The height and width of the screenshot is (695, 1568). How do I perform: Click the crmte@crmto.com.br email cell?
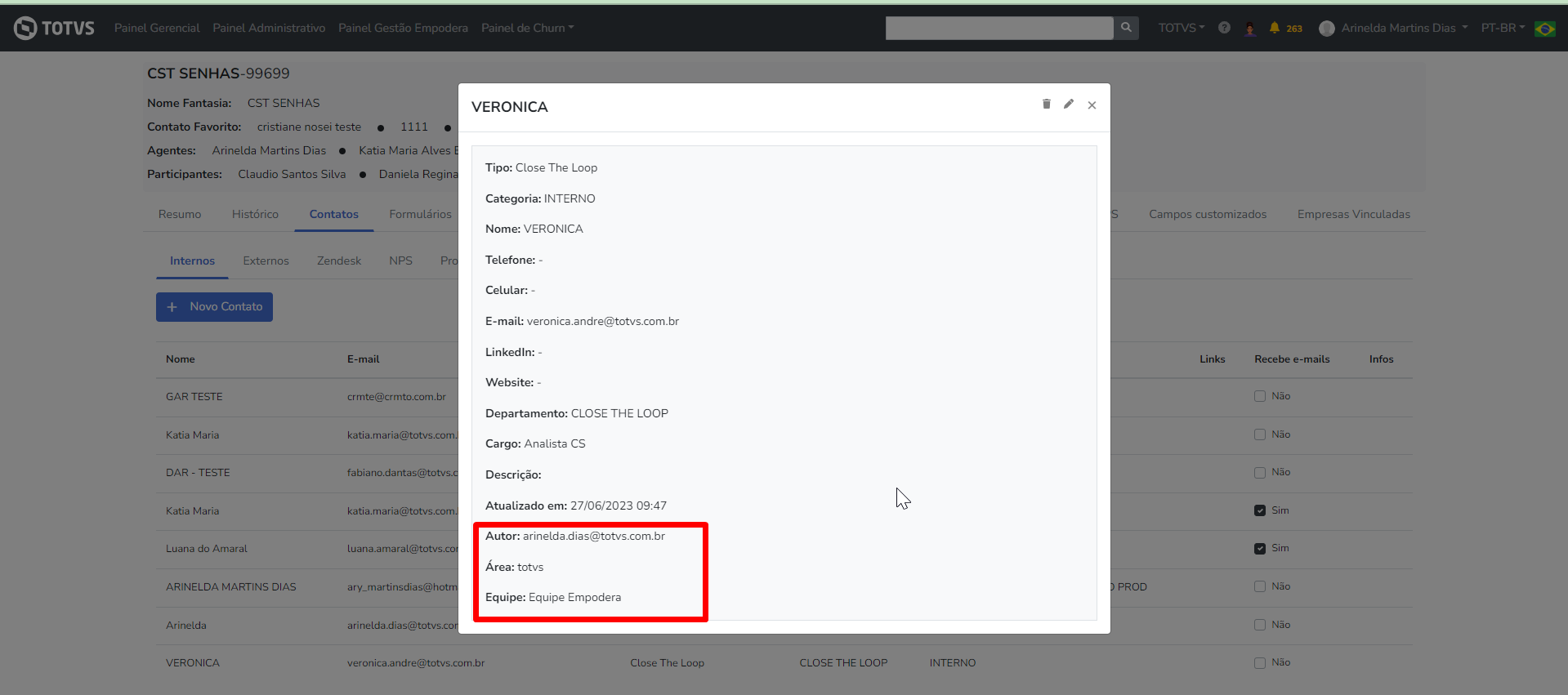(396, 397)
